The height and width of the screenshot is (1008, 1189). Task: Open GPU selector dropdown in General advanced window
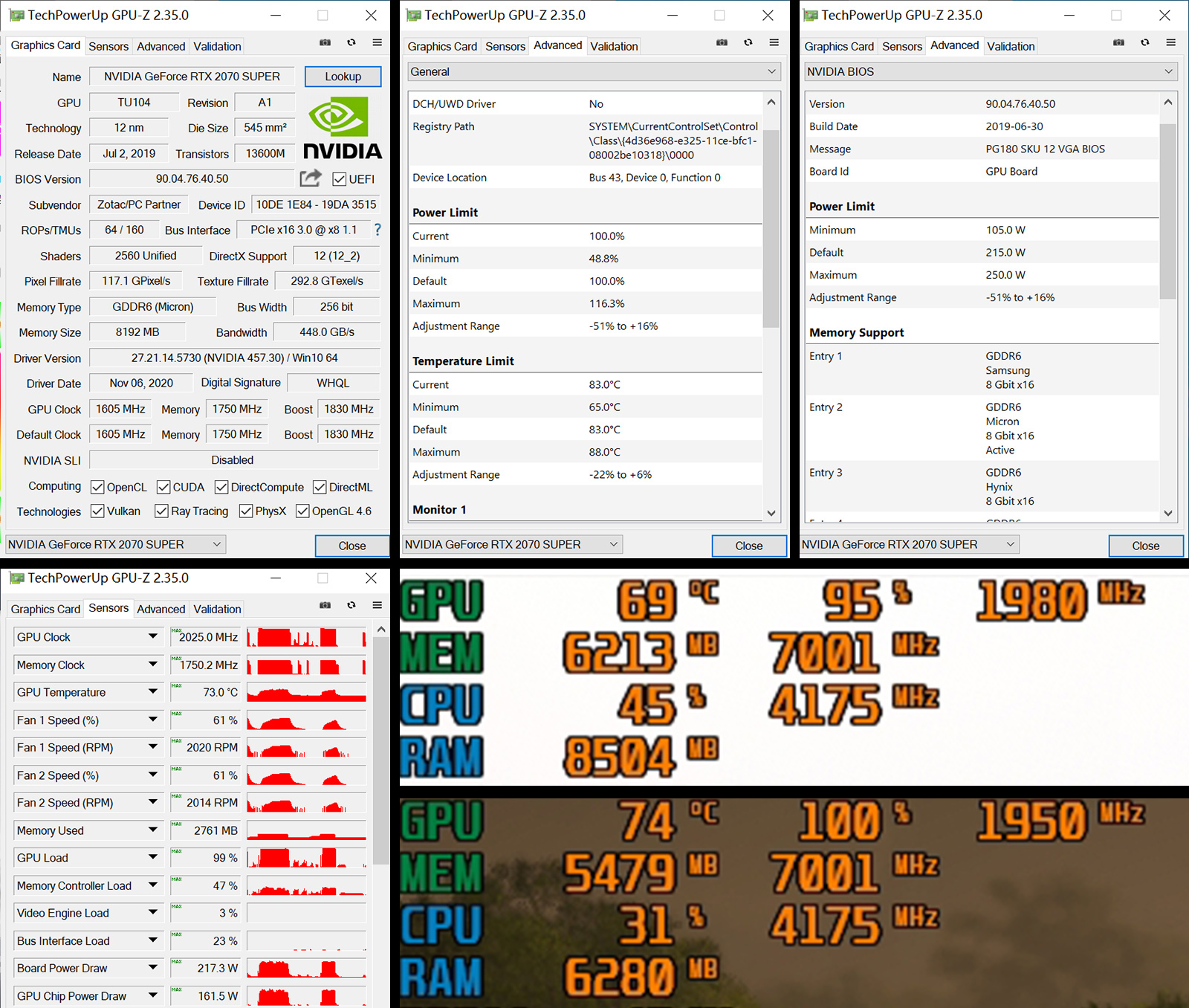(512, 545)
